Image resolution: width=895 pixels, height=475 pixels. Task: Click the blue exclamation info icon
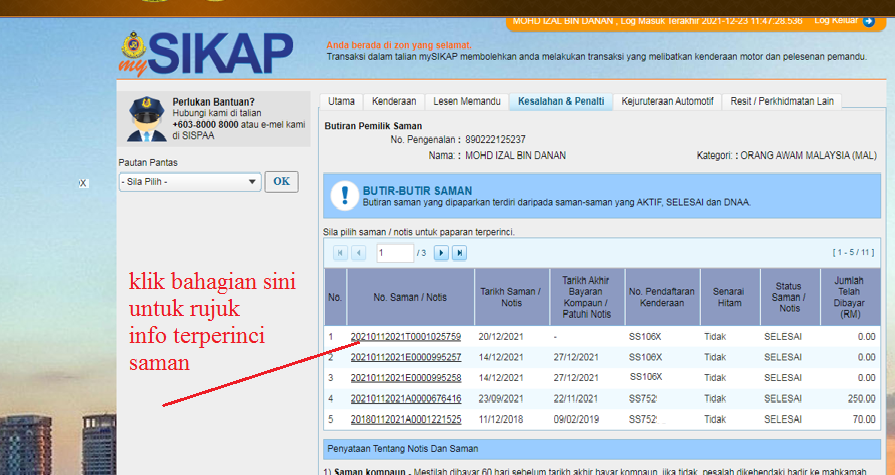[345, 196]
